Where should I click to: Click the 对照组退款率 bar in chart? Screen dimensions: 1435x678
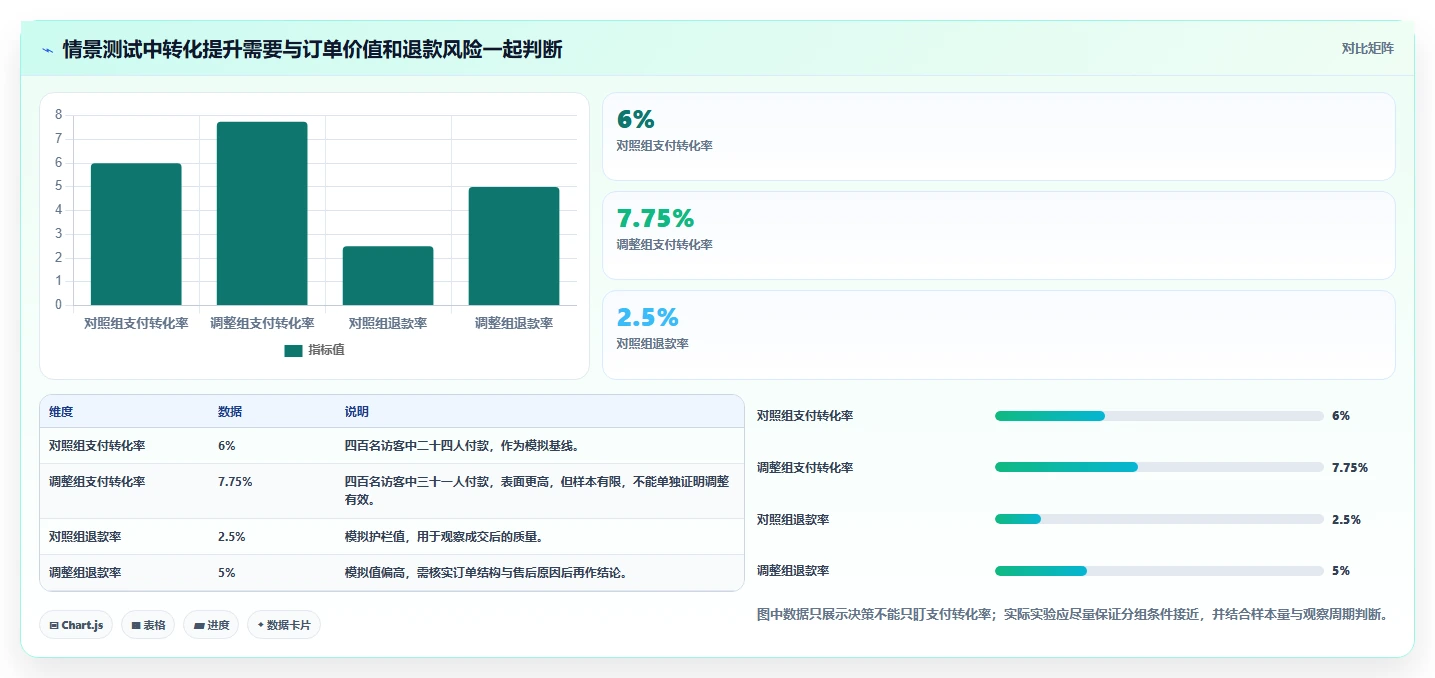[x=388, y=275]
